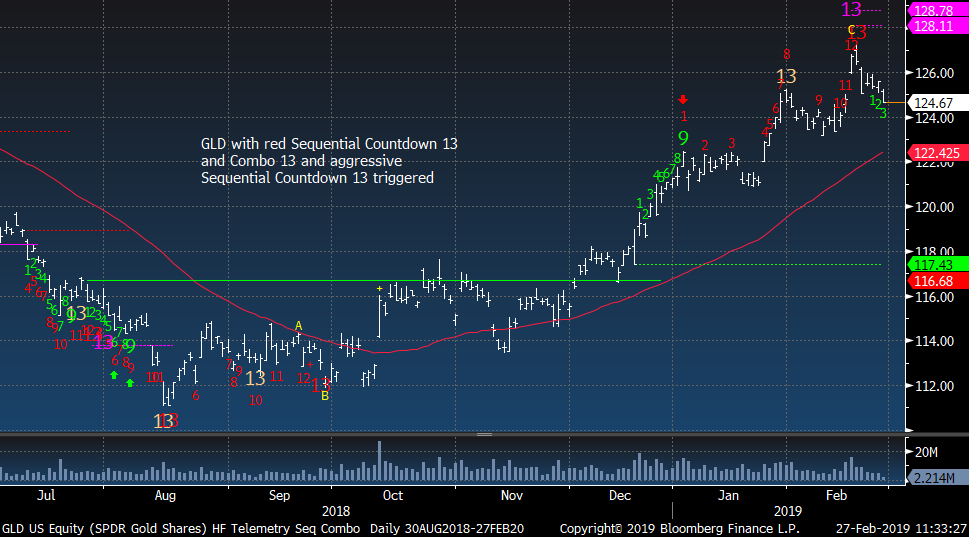Click the 126.00 price axis label
The image size is (969, 537).
pyautogui.click(x=934, y=73)
